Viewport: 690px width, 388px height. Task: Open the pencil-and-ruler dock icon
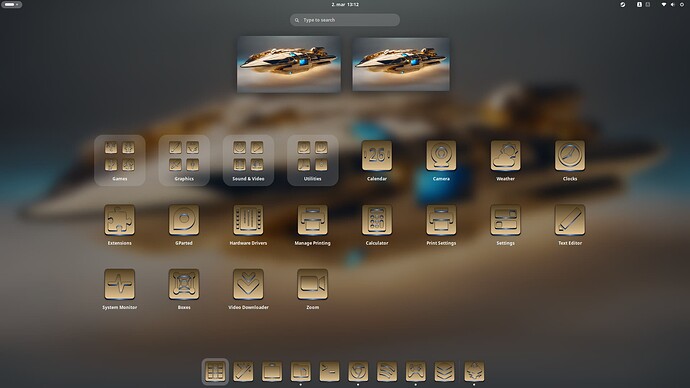(243, 372)
